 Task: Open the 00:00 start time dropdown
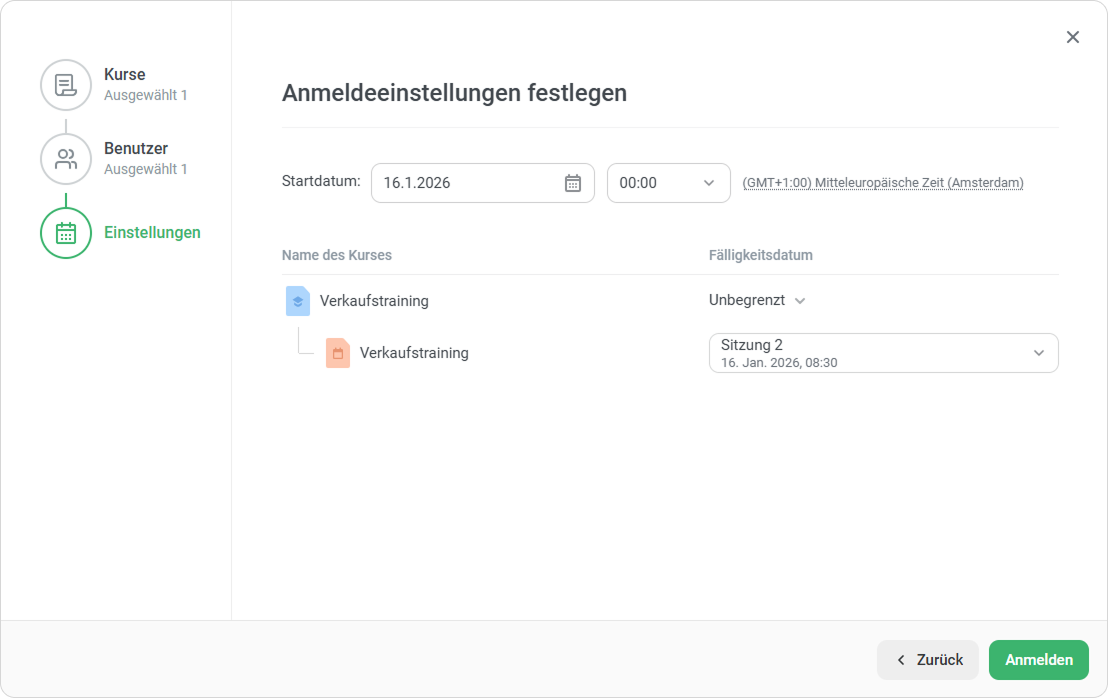668,183
